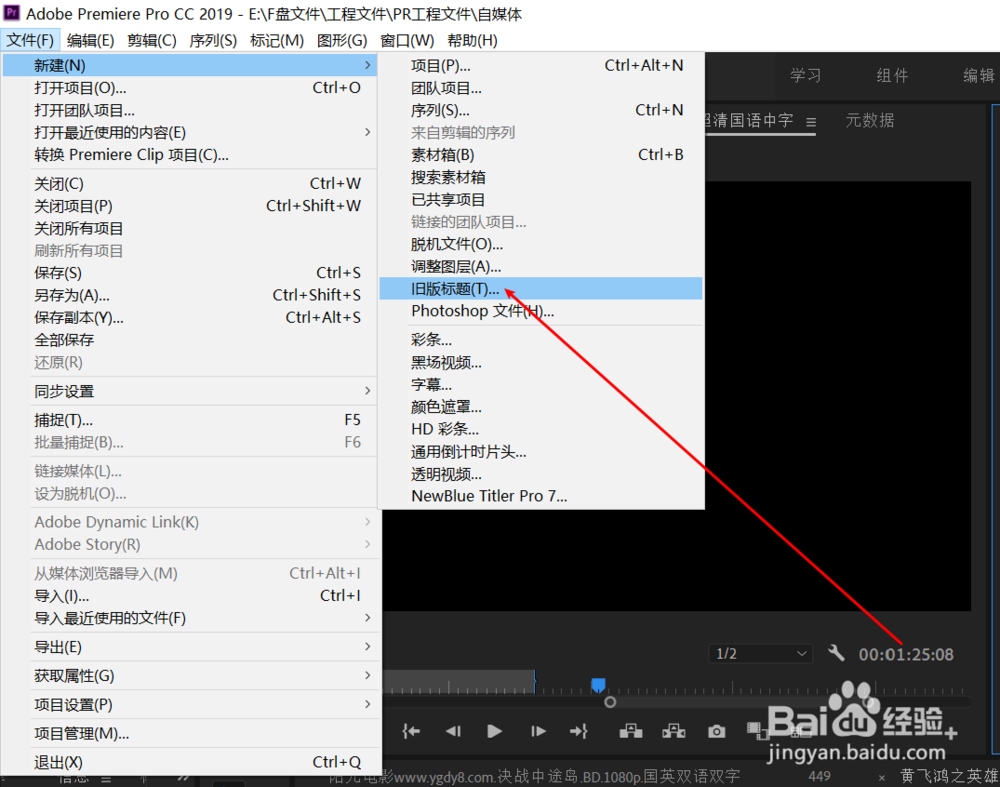Step forward one frame in the monitor

click(x=538, y=731)
